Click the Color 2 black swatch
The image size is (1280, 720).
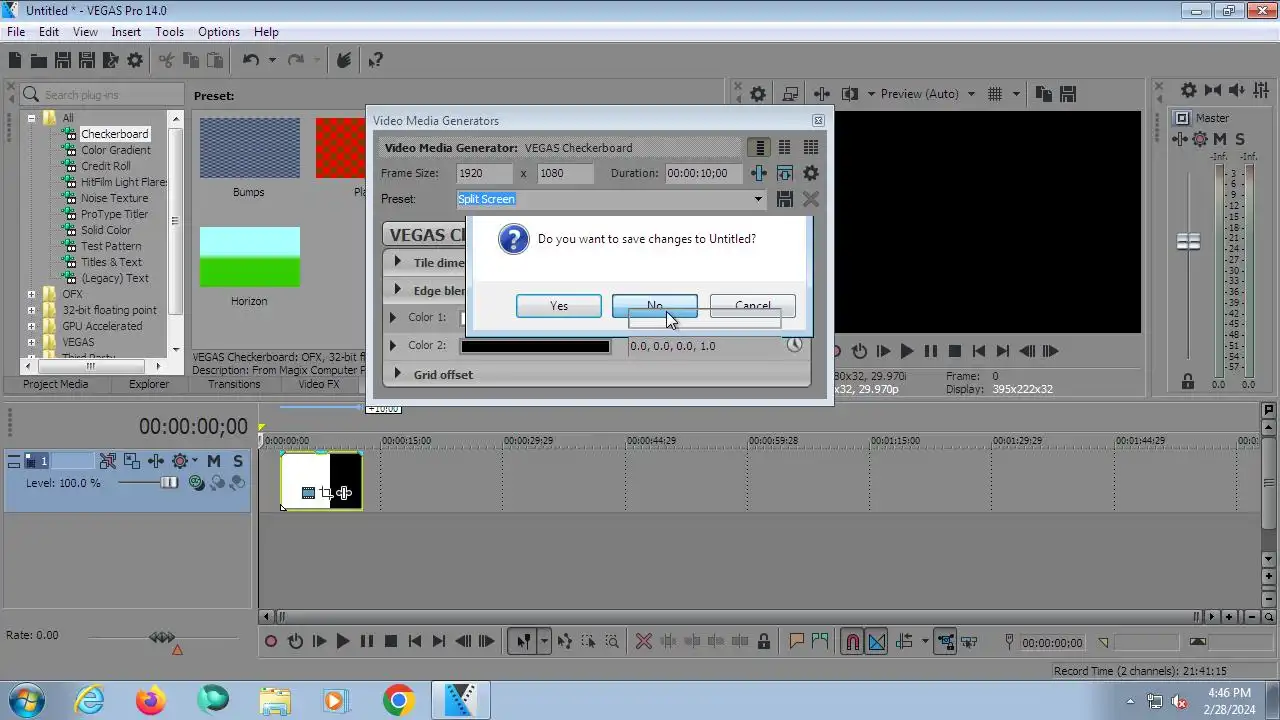535,346
